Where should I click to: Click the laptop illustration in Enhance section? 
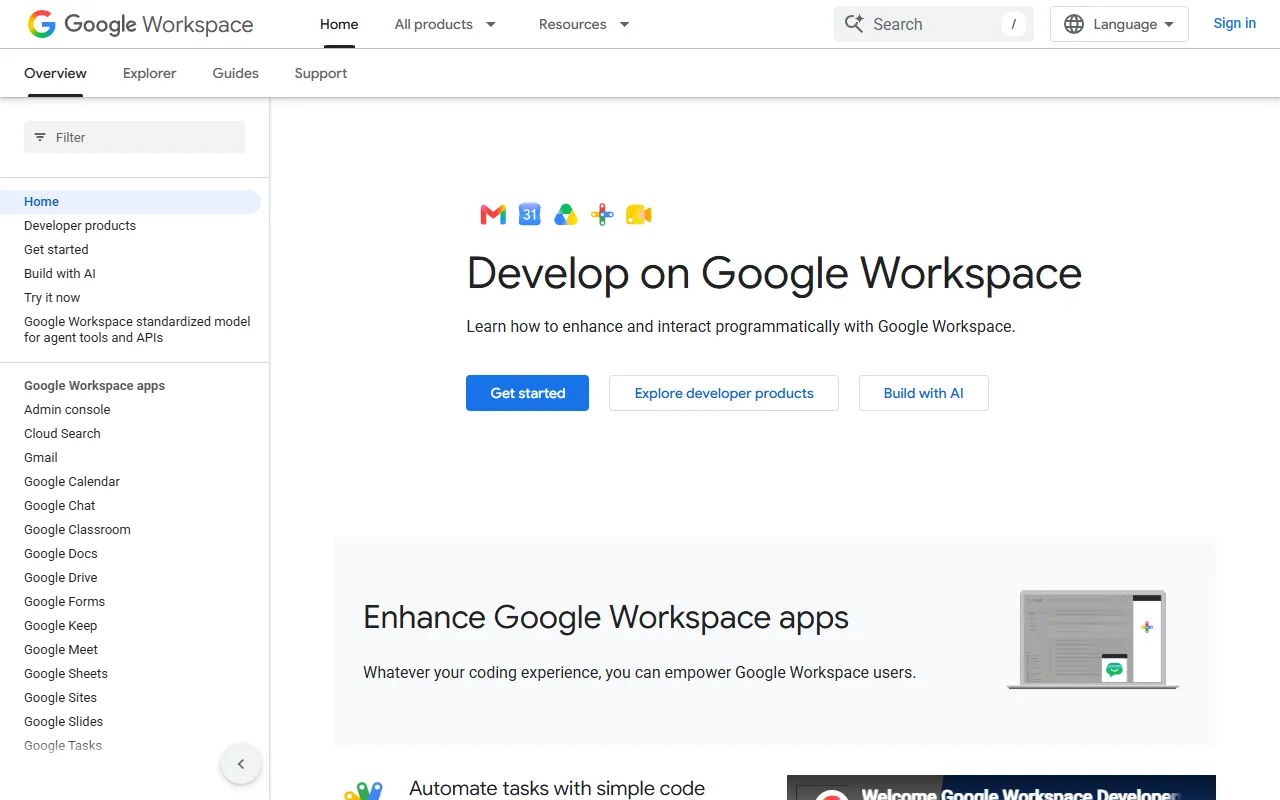(1093, 640)
